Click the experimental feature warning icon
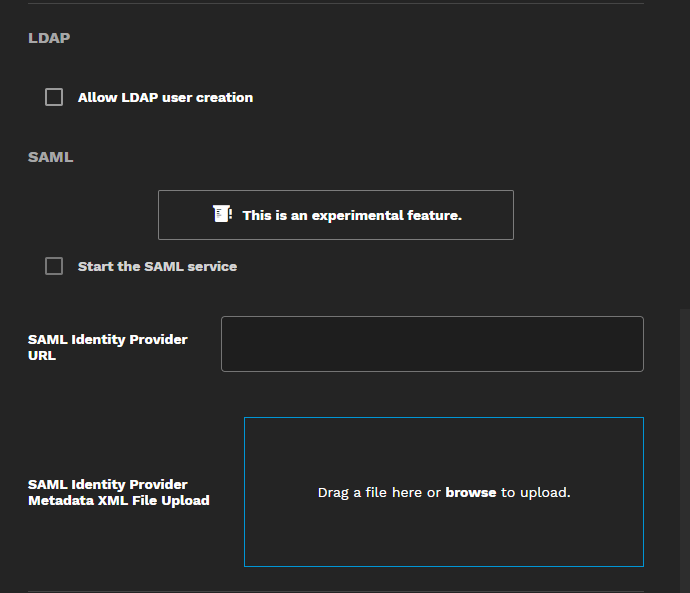Image resolution: width=690 pixels, height=593 pixels. click(222, 215)
